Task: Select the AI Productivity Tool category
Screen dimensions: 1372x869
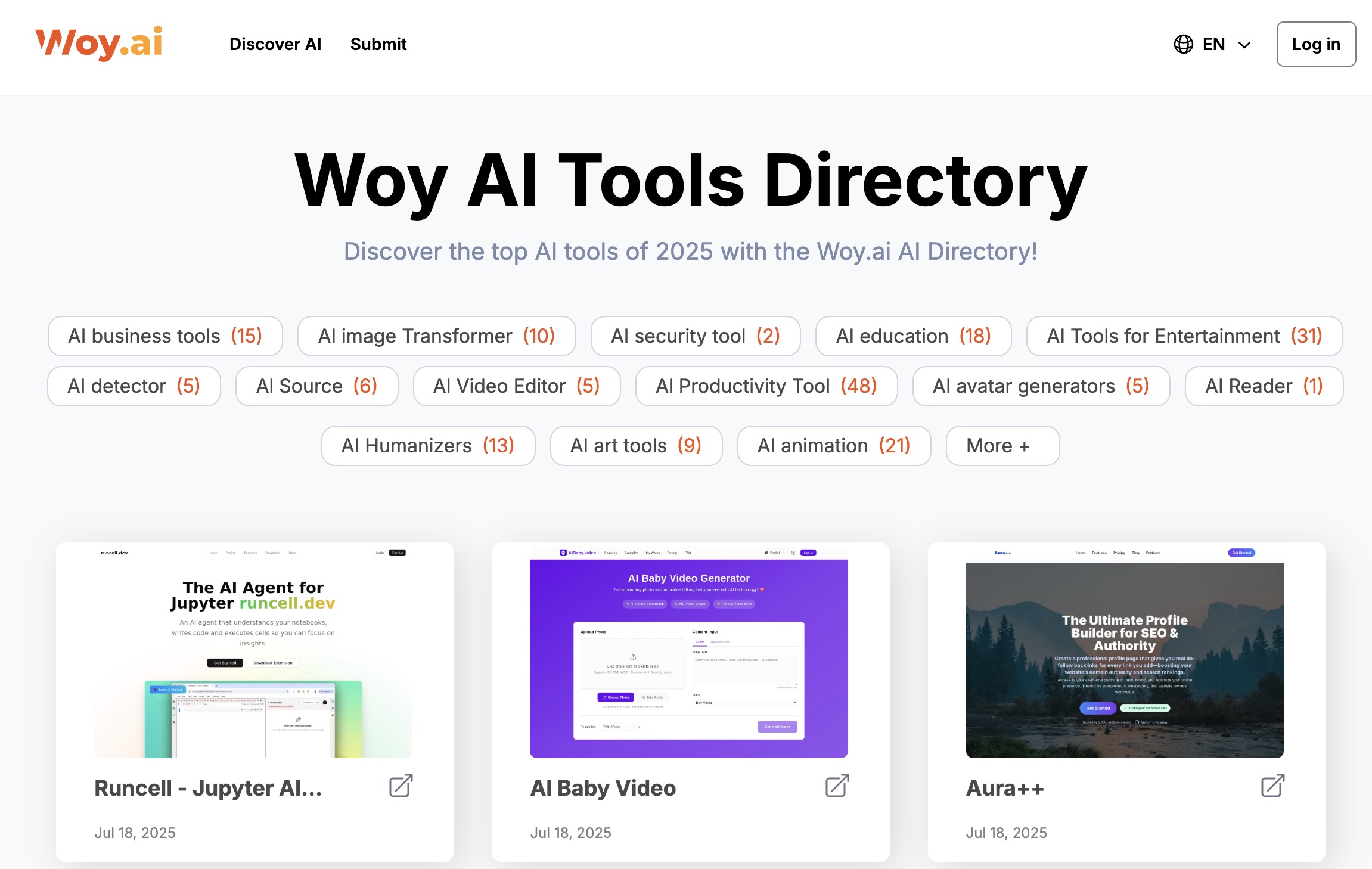Action: 766,386
